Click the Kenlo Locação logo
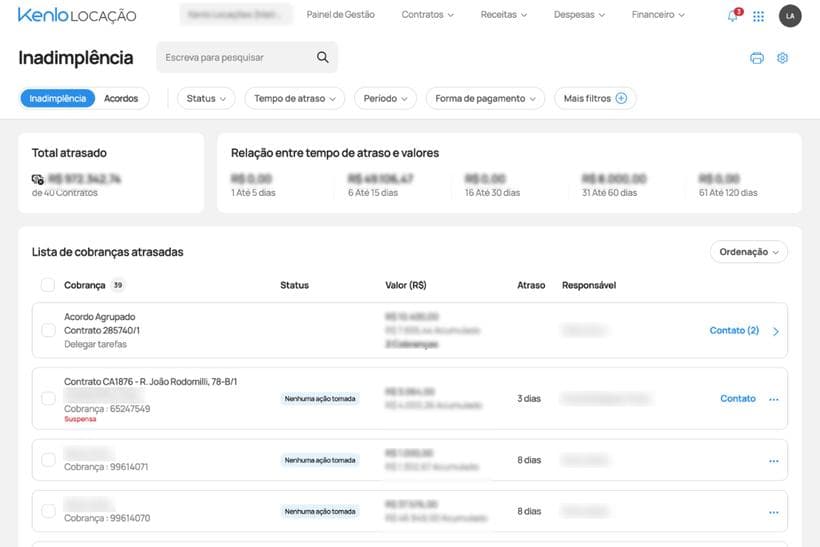 click(77, 15)
